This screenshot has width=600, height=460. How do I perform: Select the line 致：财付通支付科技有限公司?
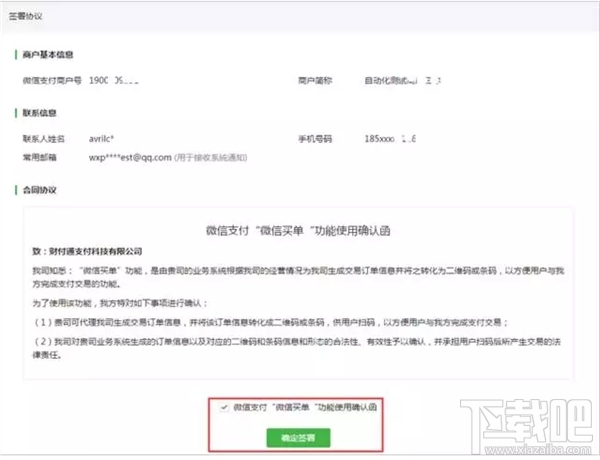point(87,251)
